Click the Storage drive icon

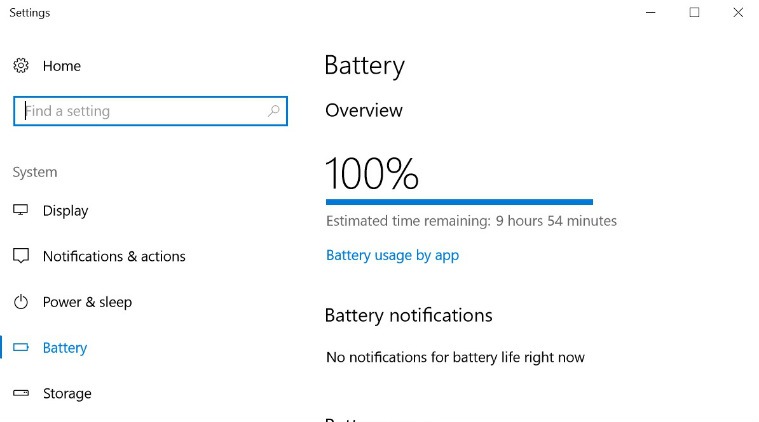pos(21,392)
